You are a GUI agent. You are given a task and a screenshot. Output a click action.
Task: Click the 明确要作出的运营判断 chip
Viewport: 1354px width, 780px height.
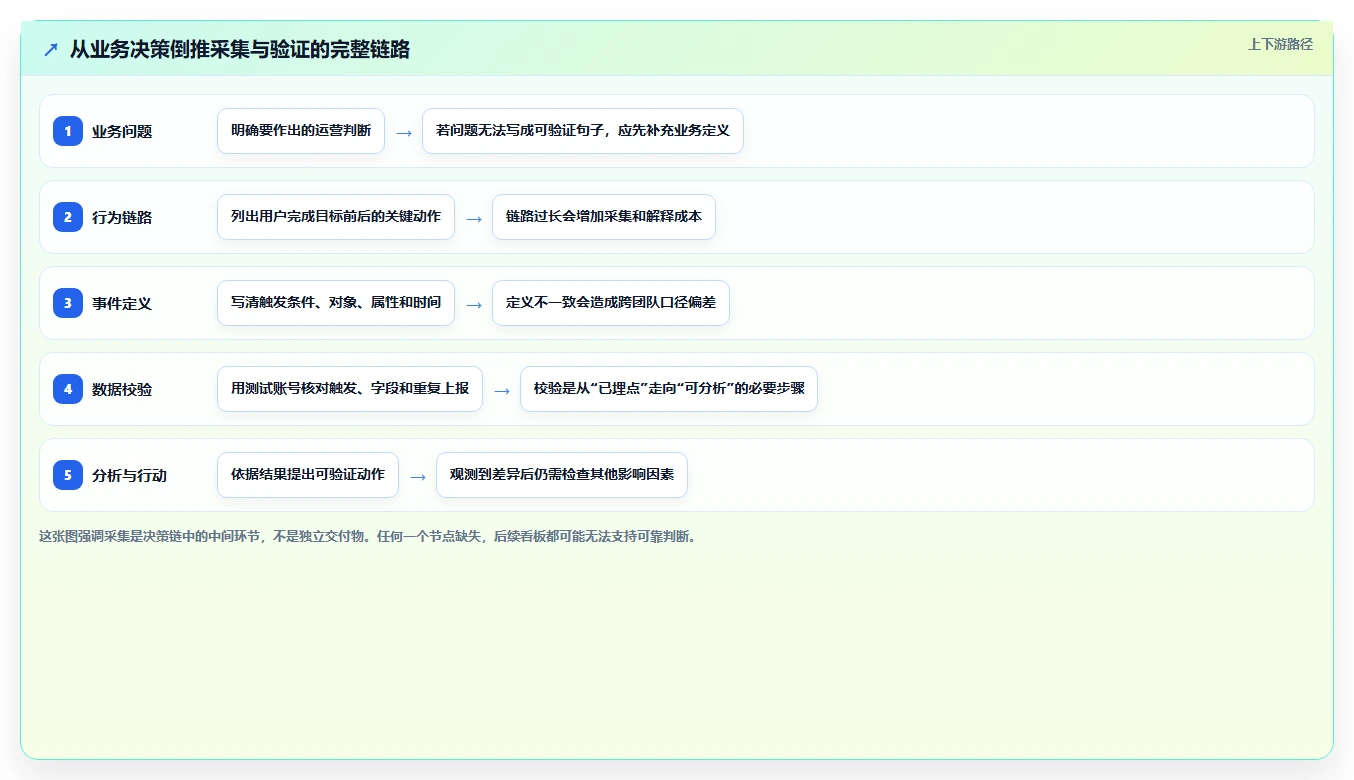click(x=301, y=131)
